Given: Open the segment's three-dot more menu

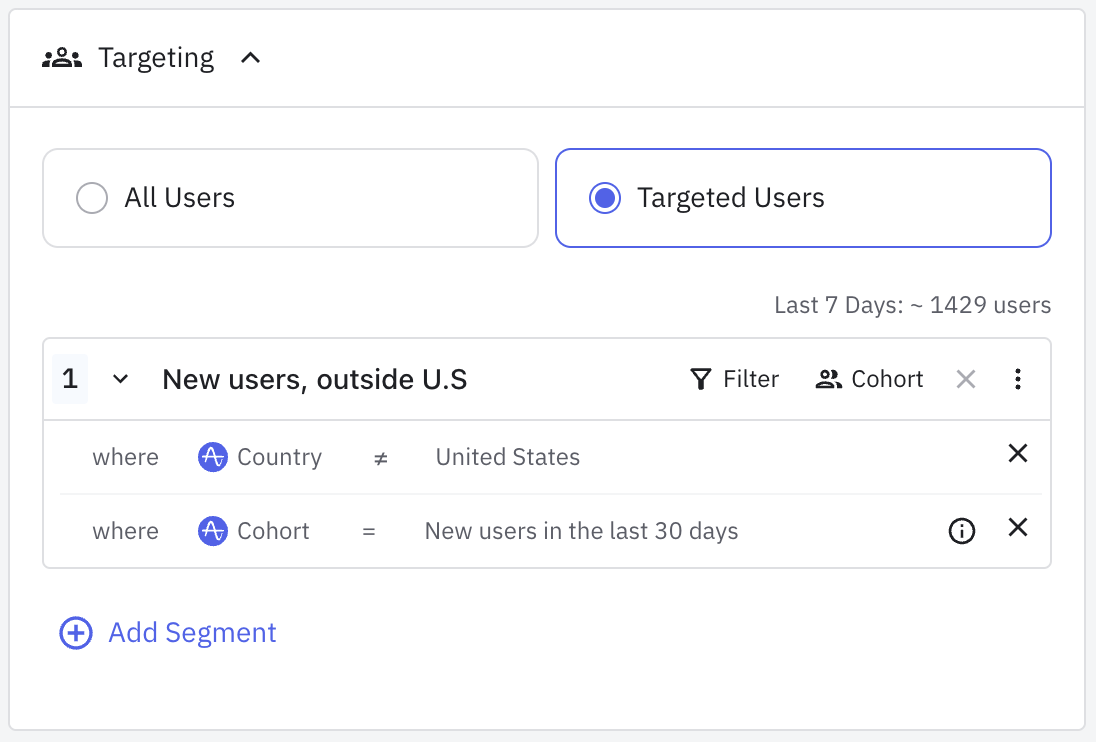Looking at the screenshot, I should [1018, 379].
